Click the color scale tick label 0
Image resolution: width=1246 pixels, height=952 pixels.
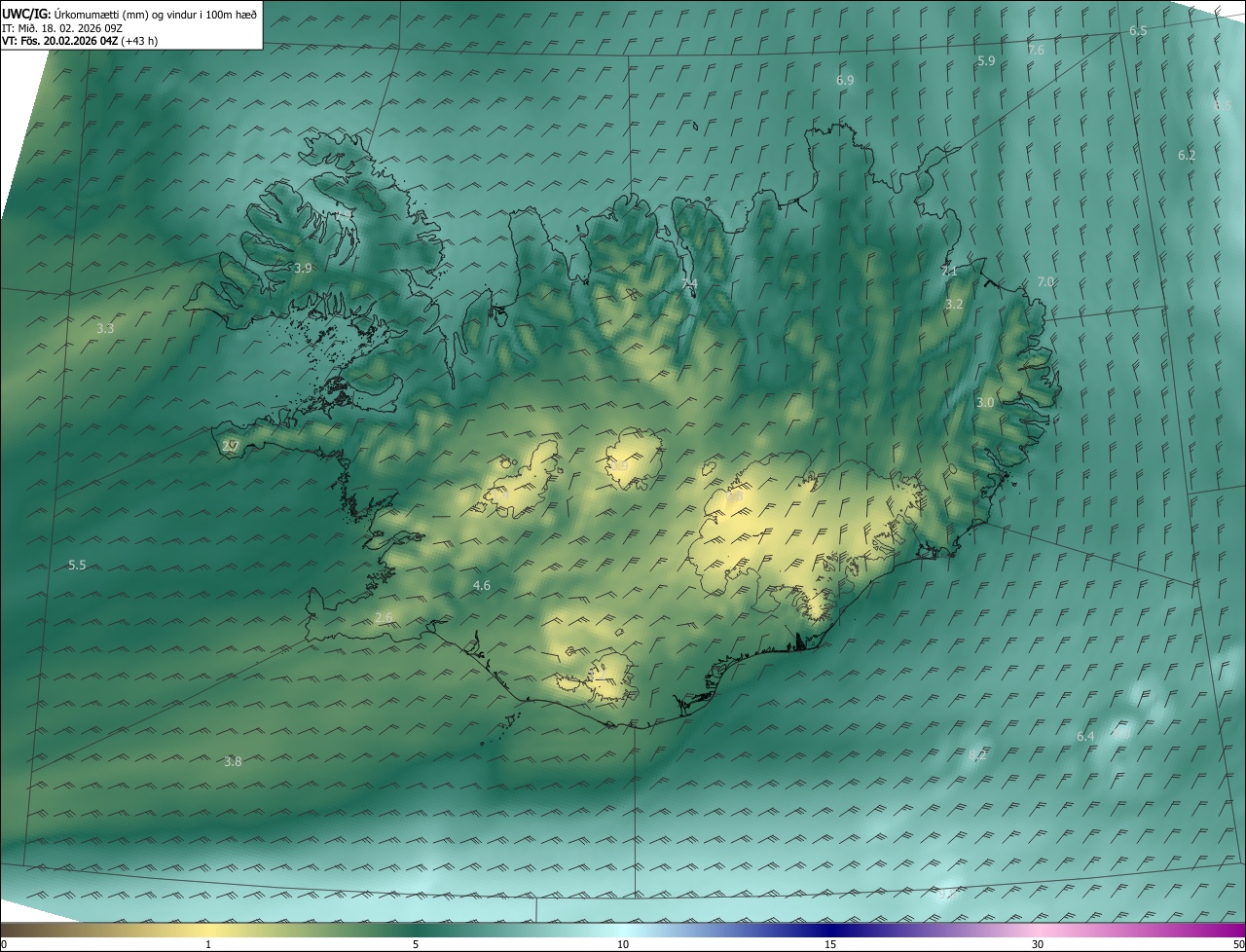pos(4,944)
